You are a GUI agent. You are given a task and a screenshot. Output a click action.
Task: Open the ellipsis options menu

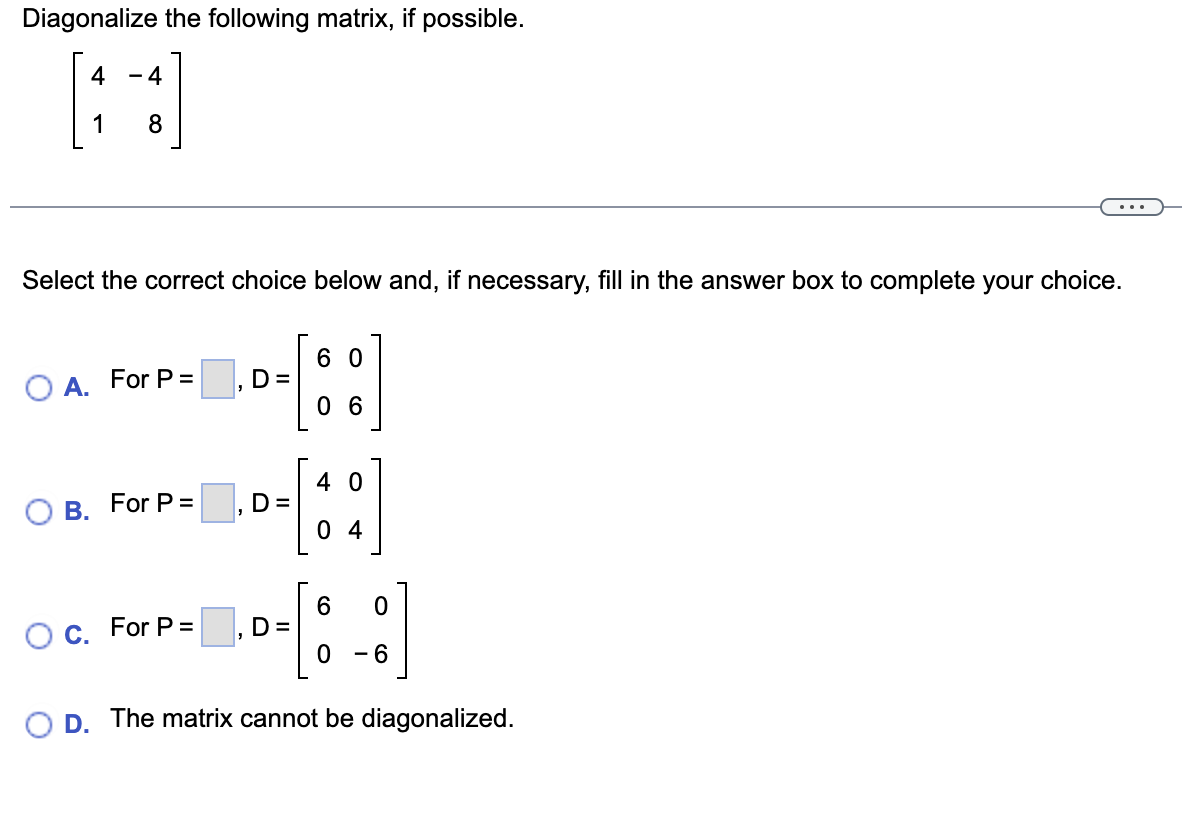pyautogui.click(x=1130, y=206)
